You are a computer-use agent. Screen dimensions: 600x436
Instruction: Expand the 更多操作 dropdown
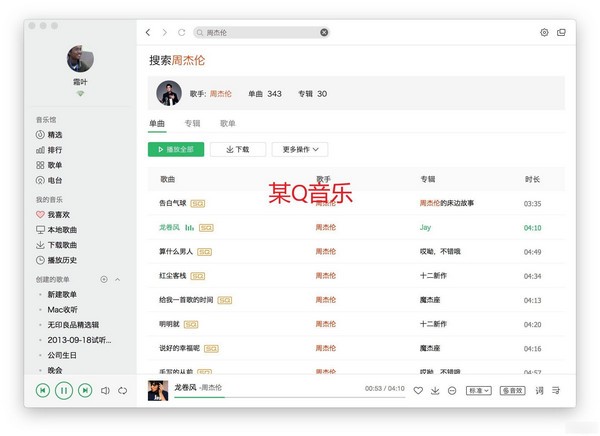coord(299,149)
